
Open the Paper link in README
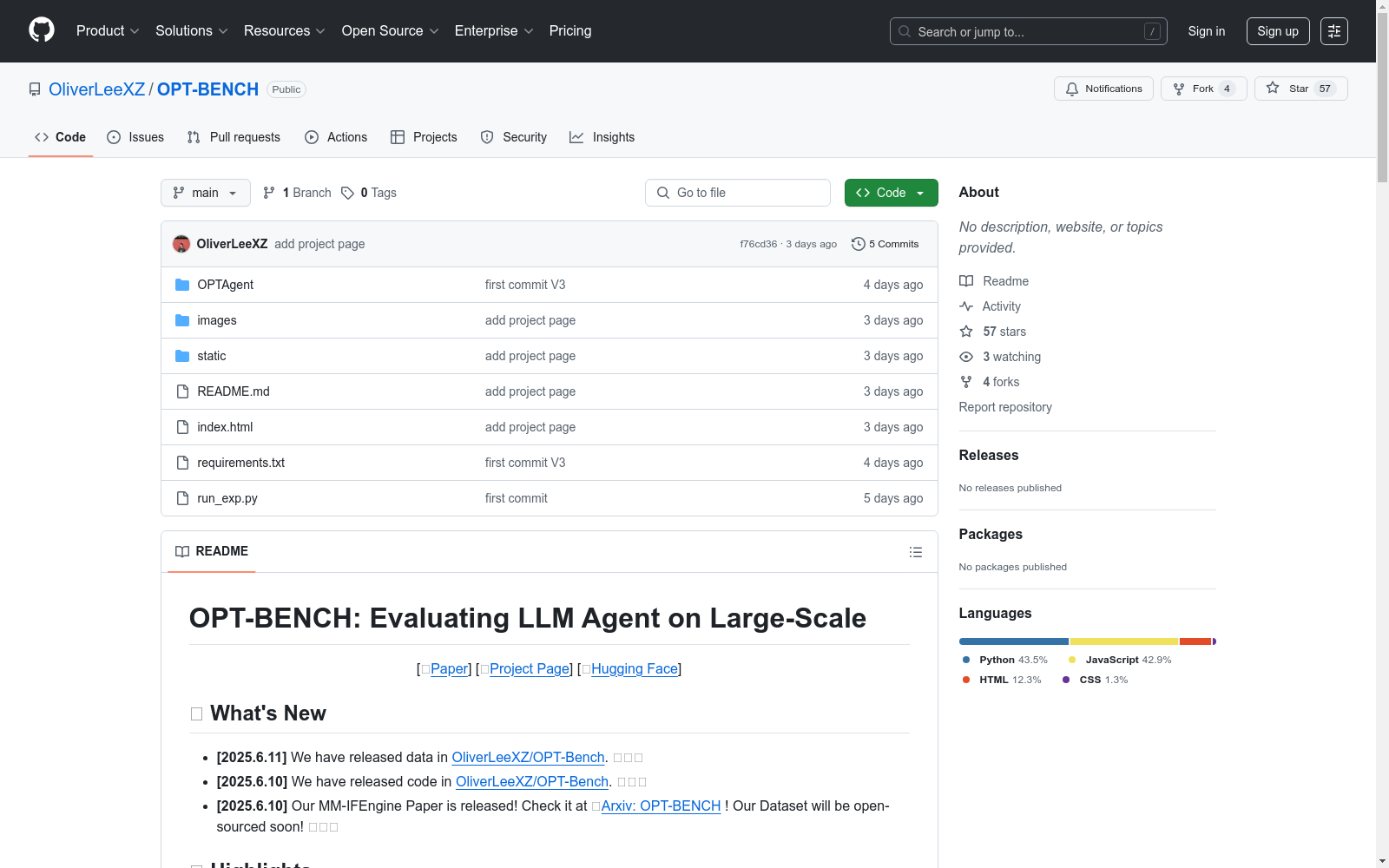tap(449, 668)
